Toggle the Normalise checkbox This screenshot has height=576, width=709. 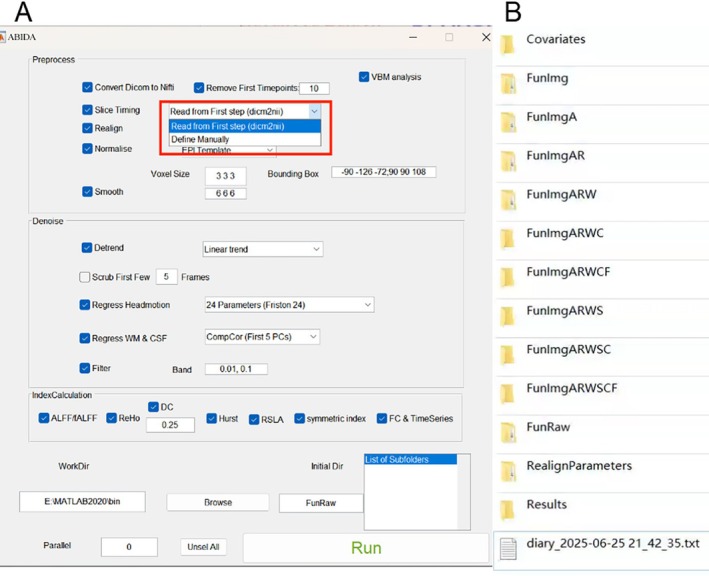click(87, 149)
